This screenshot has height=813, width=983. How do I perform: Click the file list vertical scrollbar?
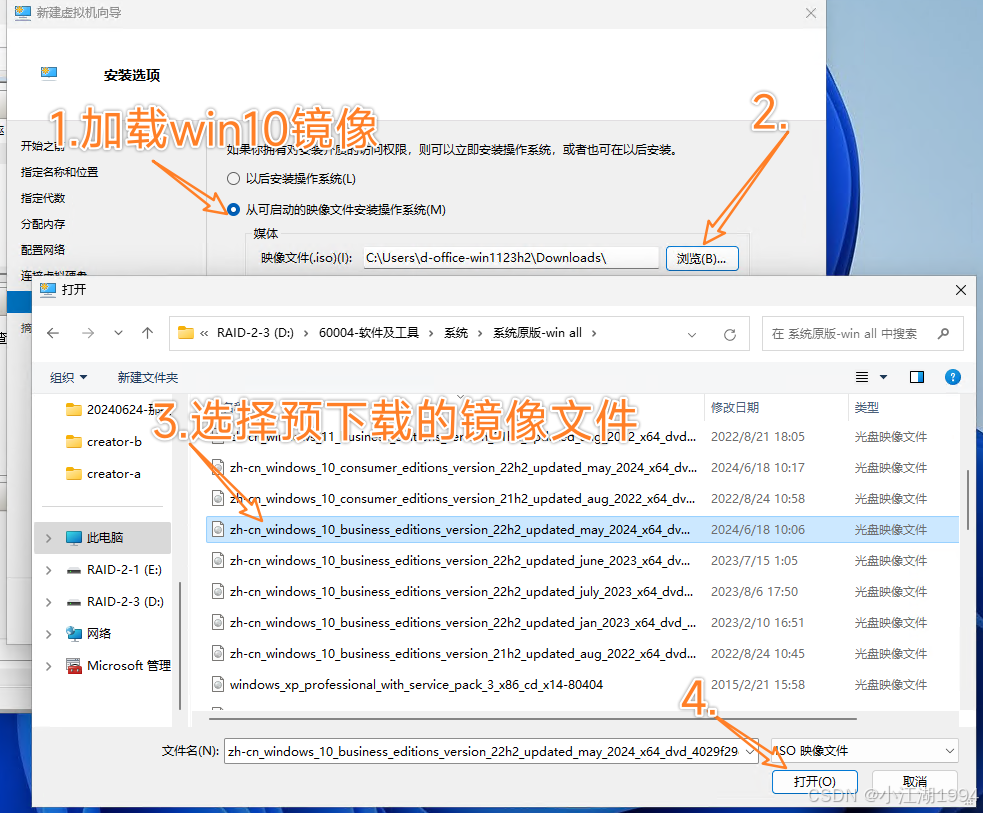(x=967, y=501)
